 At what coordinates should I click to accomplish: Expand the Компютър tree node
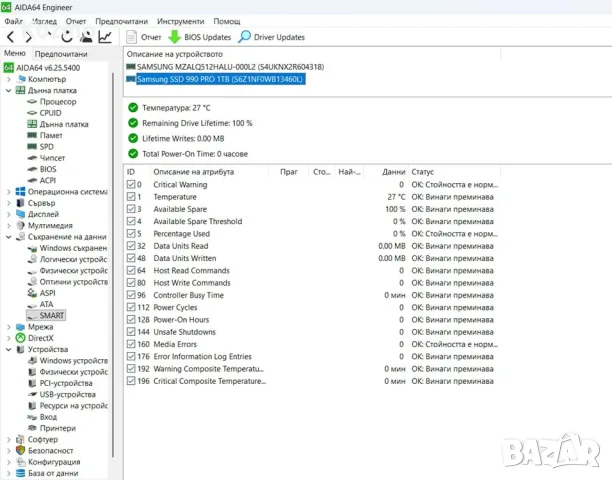tap(9, 79)
